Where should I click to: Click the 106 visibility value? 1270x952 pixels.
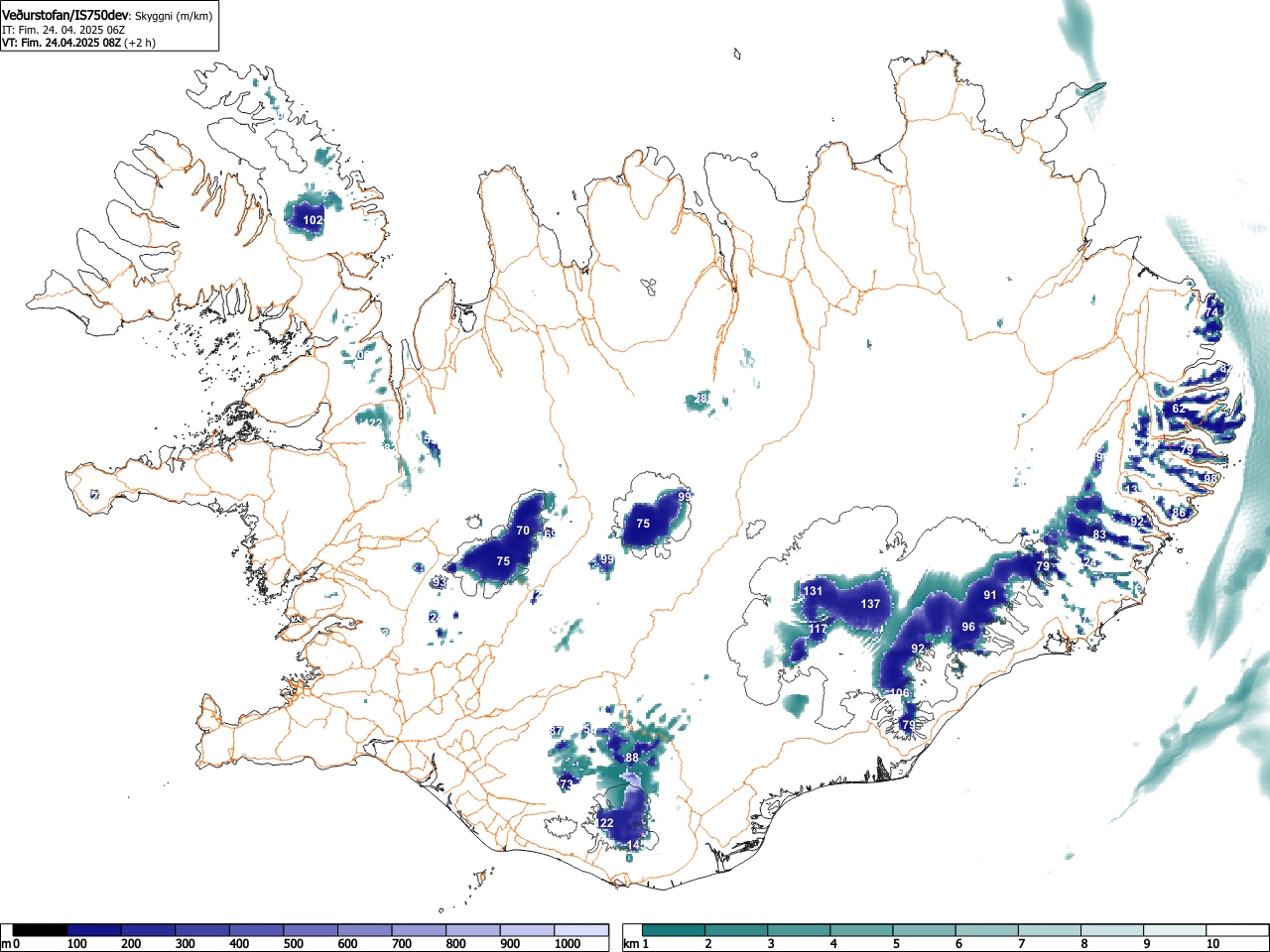coord(899,694)
